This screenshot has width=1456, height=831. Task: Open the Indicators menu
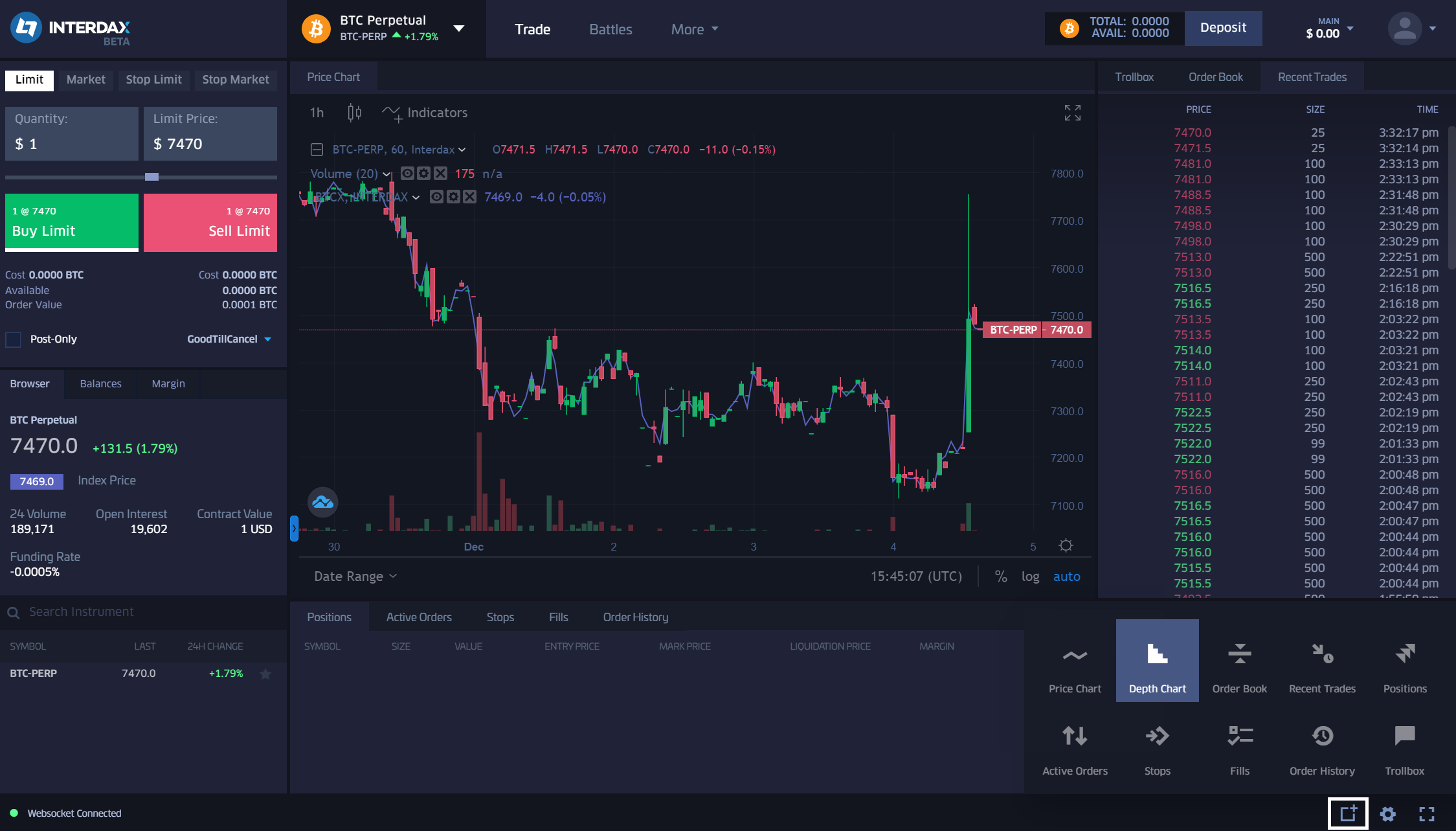tap(425, 113)
